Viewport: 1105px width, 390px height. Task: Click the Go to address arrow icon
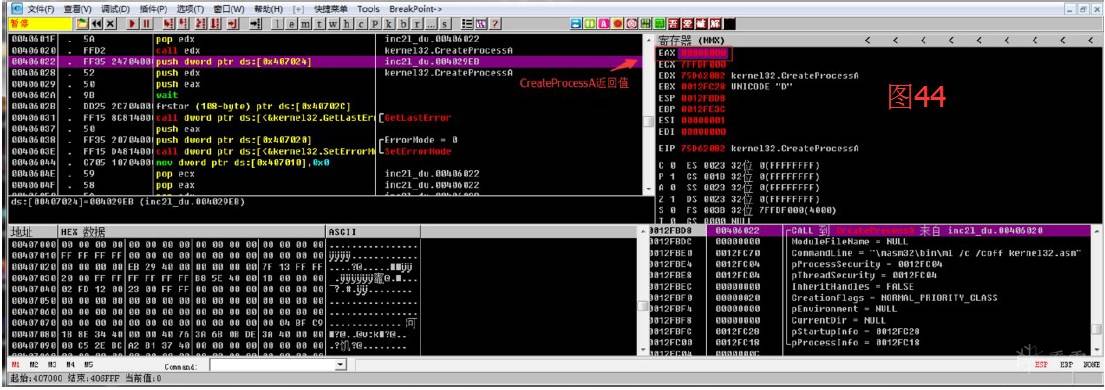coord(255,23)
